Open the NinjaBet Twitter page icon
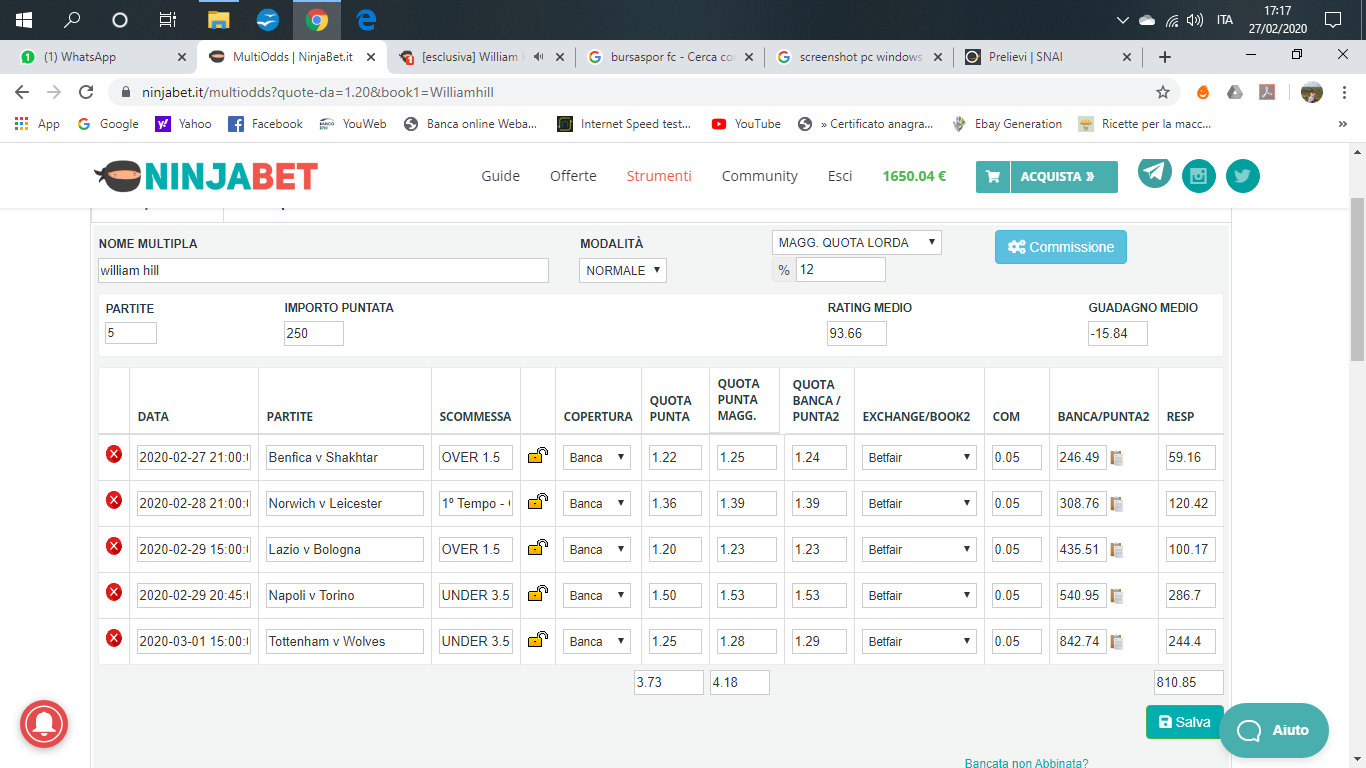1366x768 pixels. pos(1243,176)
